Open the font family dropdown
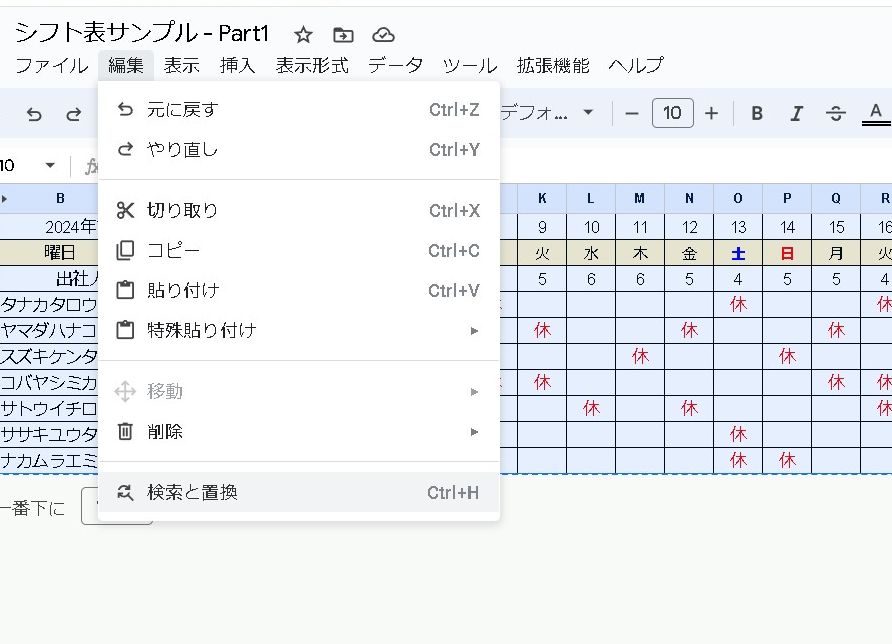Viewport: 892px width, 644px height. (548, 113)
